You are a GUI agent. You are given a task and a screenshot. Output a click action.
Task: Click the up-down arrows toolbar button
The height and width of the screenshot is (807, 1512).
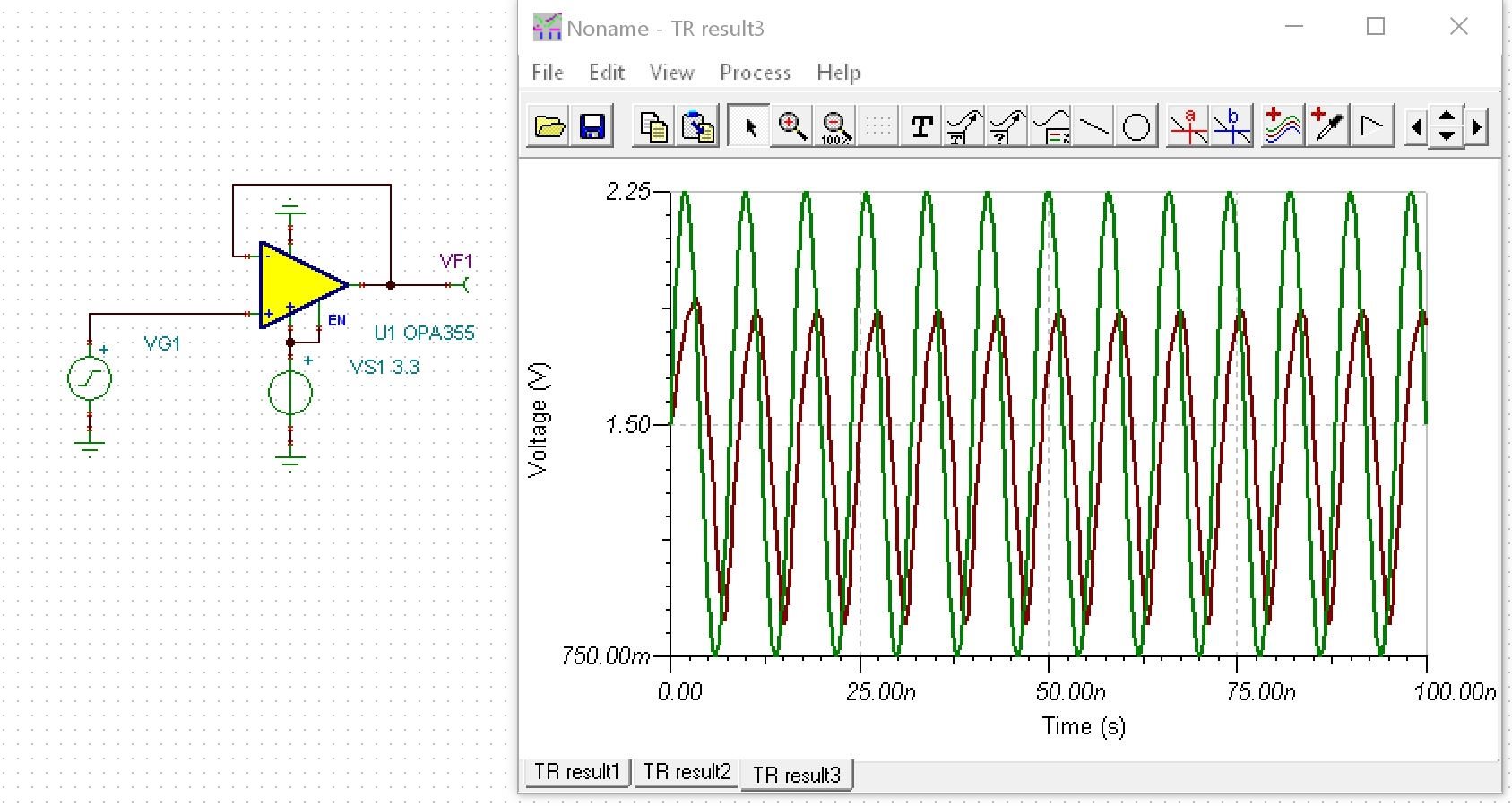point(1447,127)
